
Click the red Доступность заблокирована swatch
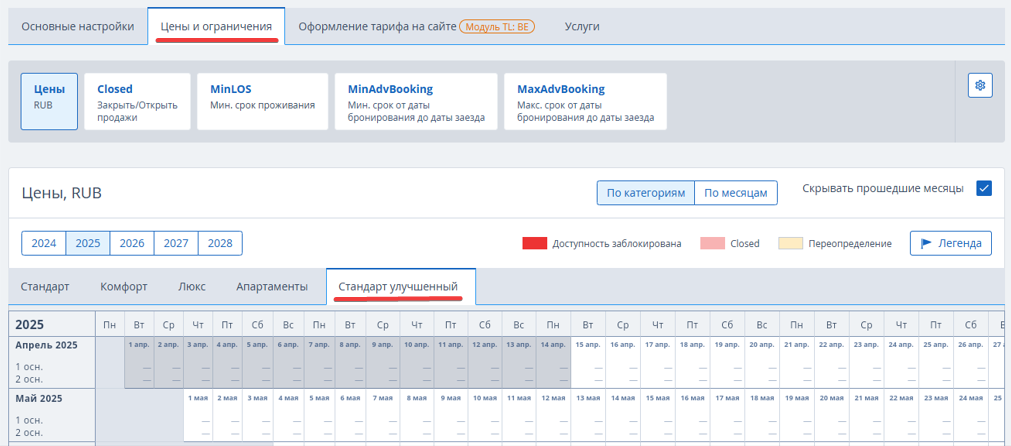click(535, 244)
